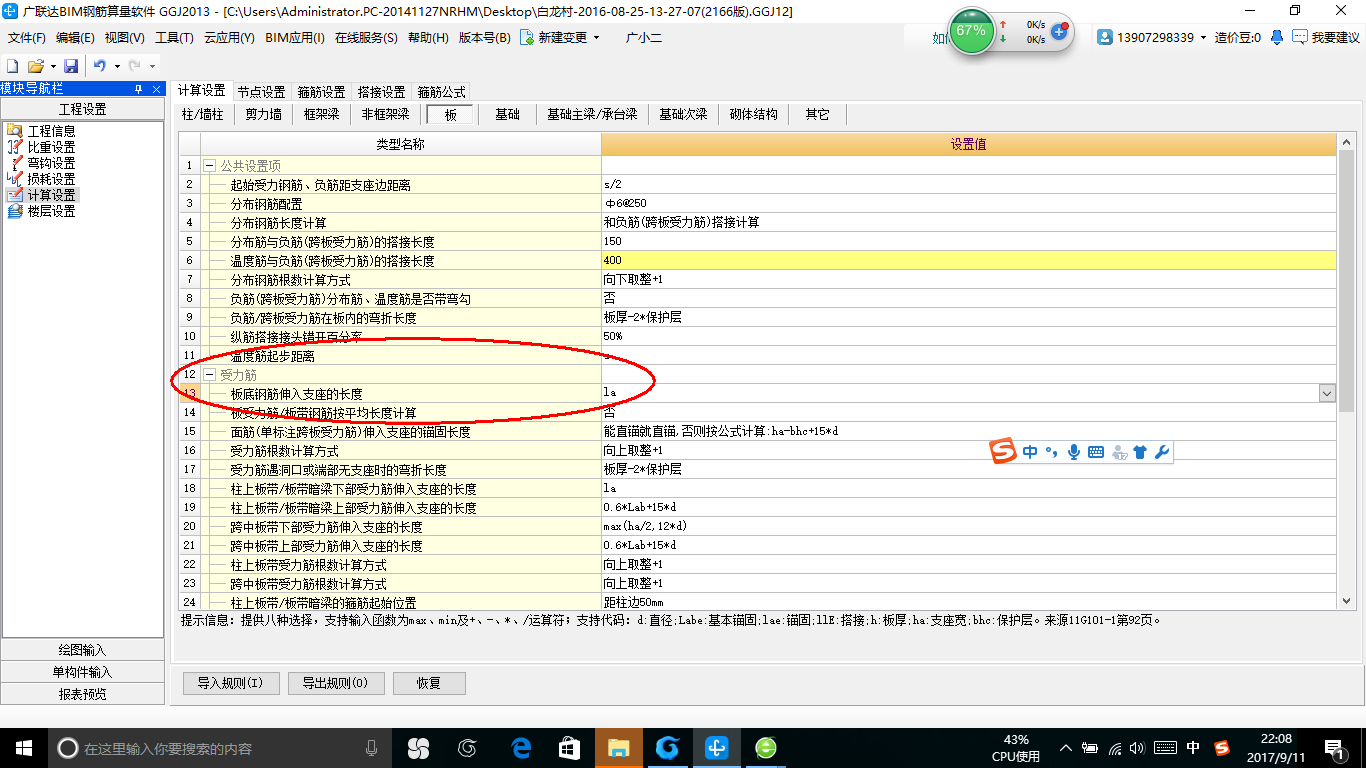Click the user account avatar icon
Screen dimensions: 1366x768
(x=1105, y=37)
